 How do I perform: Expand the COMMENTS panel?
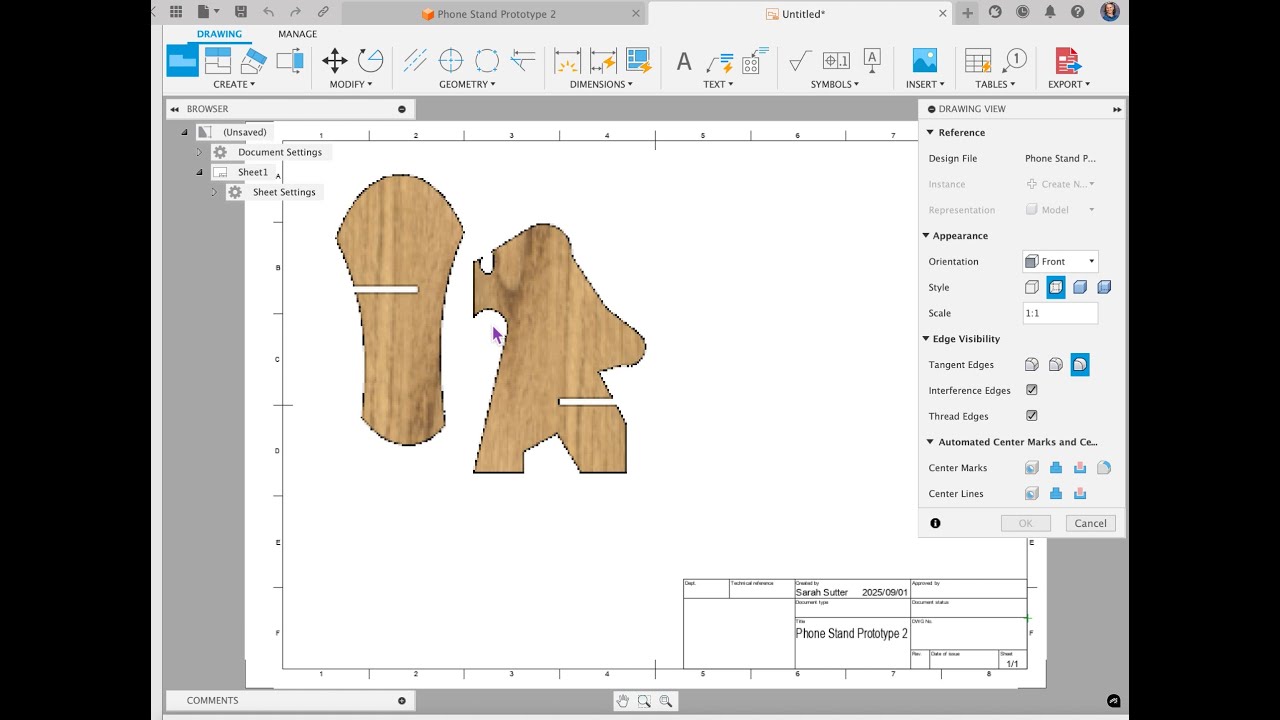(402, 701)
